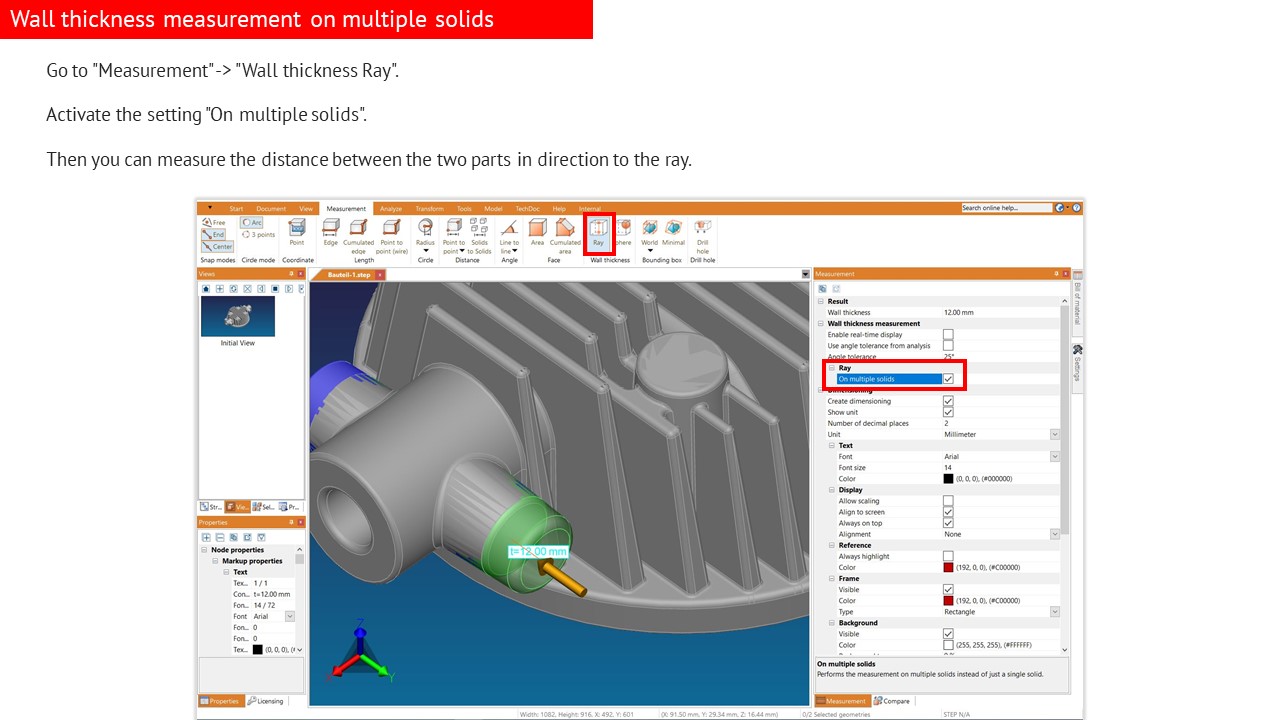Toggle Use angle tolerance from analysis
1280x720 pixels.
(x=948, y=346)
